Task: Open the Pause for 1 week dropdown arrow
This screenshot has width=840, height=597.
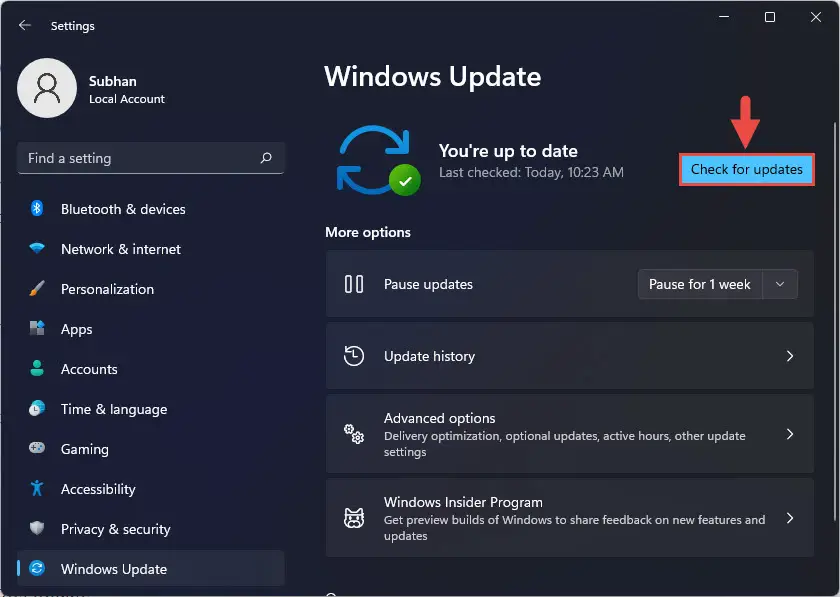Action: pyautogui.click(x=780, y=284)
